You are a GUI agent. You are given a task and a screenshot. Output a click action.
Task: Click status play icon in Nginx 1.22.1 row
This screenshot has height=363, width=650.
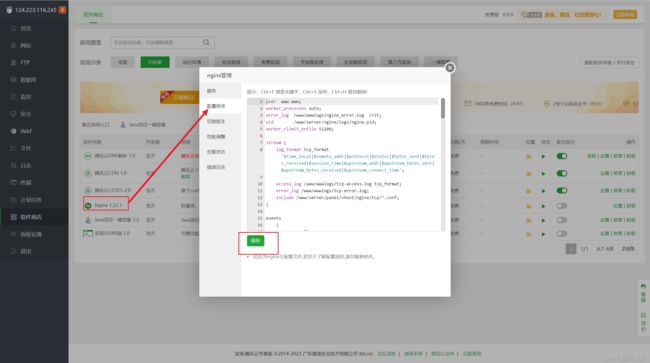point(543,206)
